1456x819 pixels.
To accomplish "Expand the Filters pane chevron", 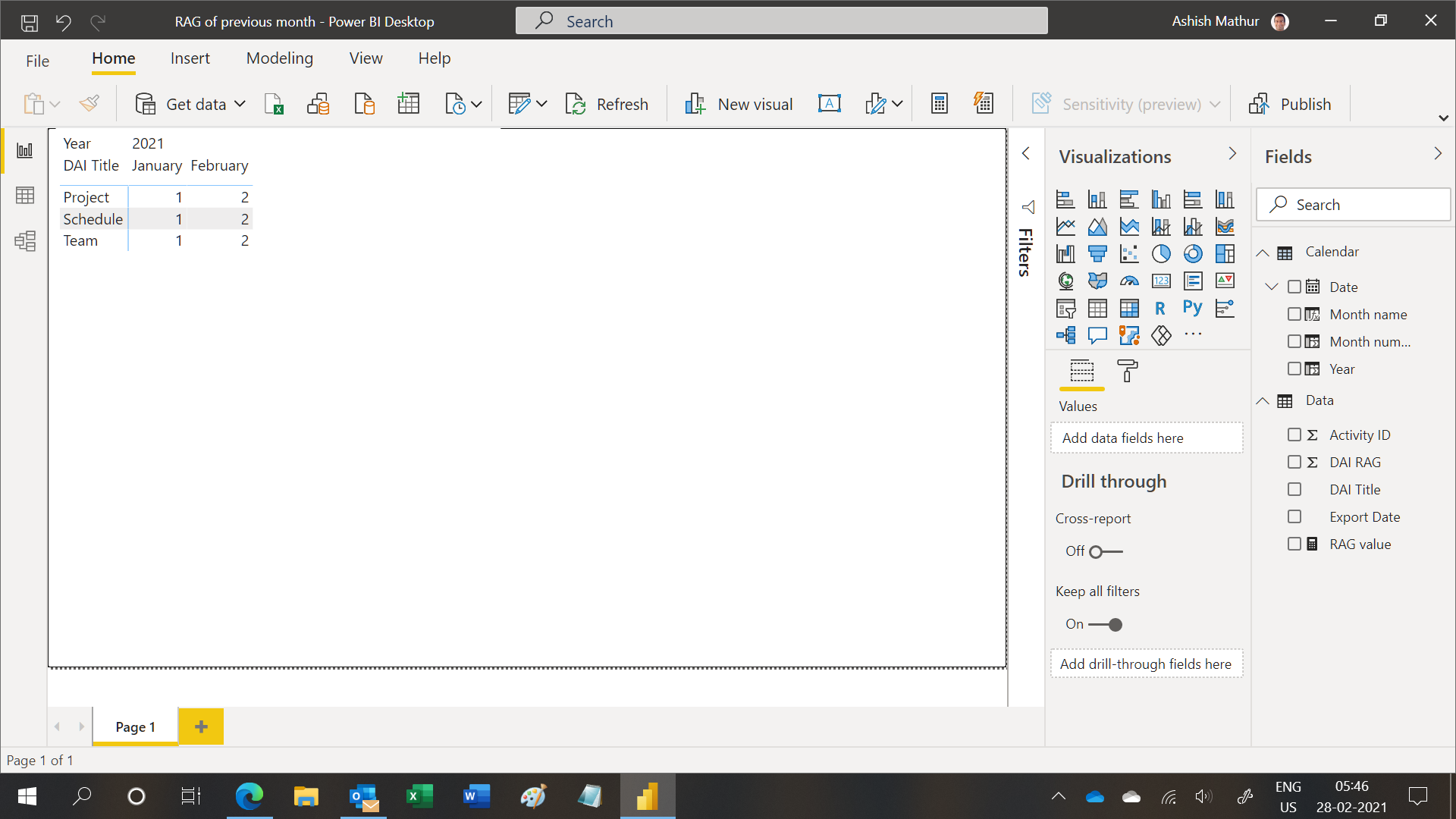I will pyautogui.click(x=1025, y=154).
